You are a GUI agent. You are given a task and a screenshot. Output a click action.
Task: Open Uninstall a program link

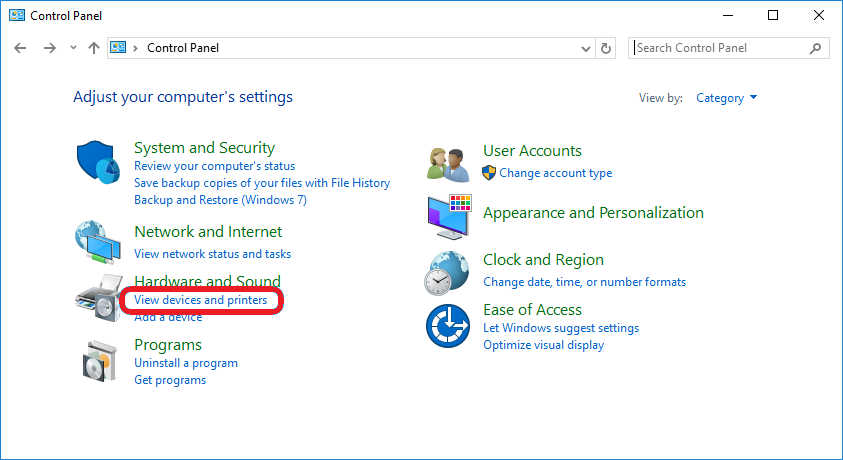tap(186, 363)
